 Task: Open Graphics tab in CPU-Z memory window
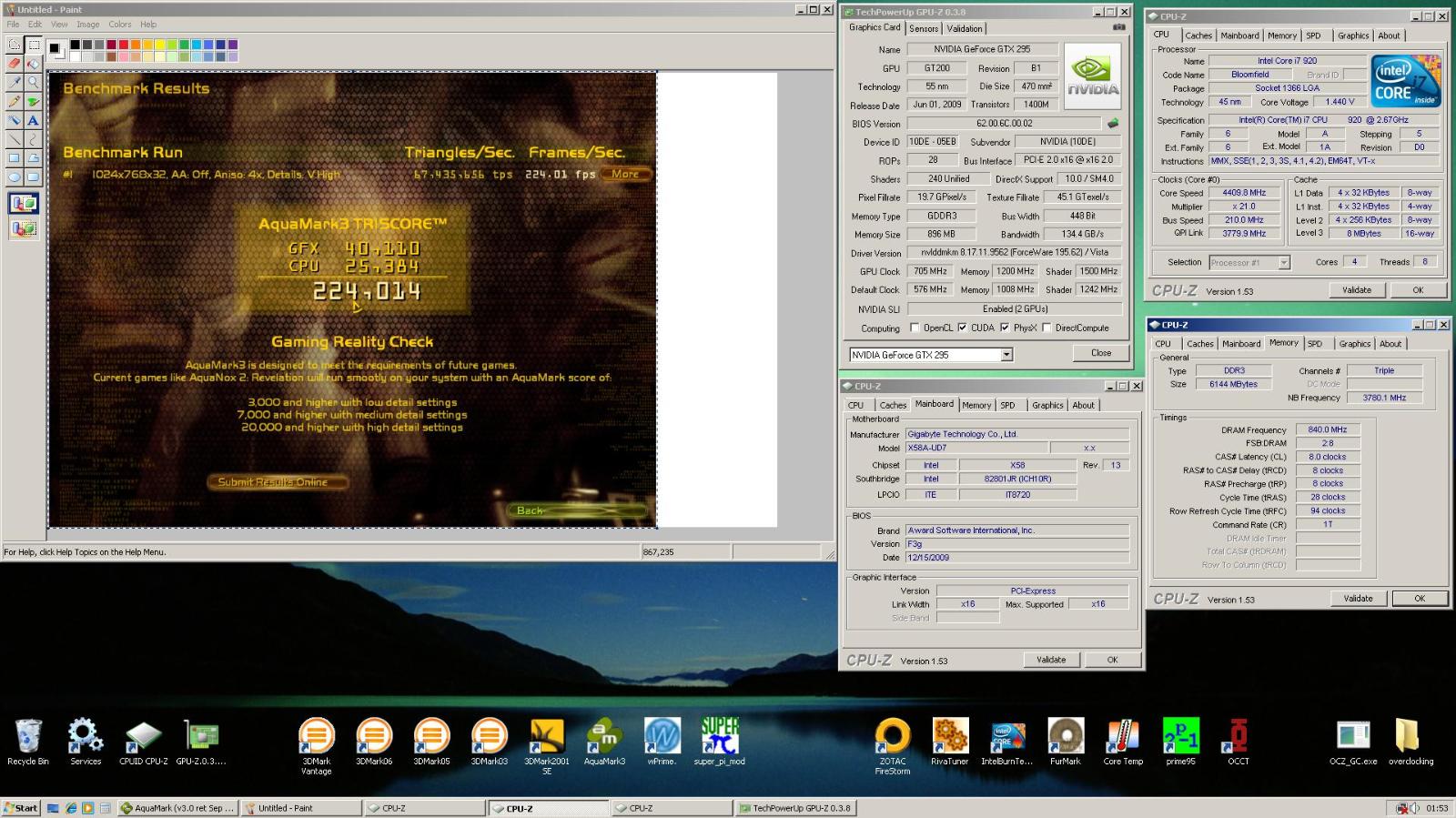tap(1354, 344)
